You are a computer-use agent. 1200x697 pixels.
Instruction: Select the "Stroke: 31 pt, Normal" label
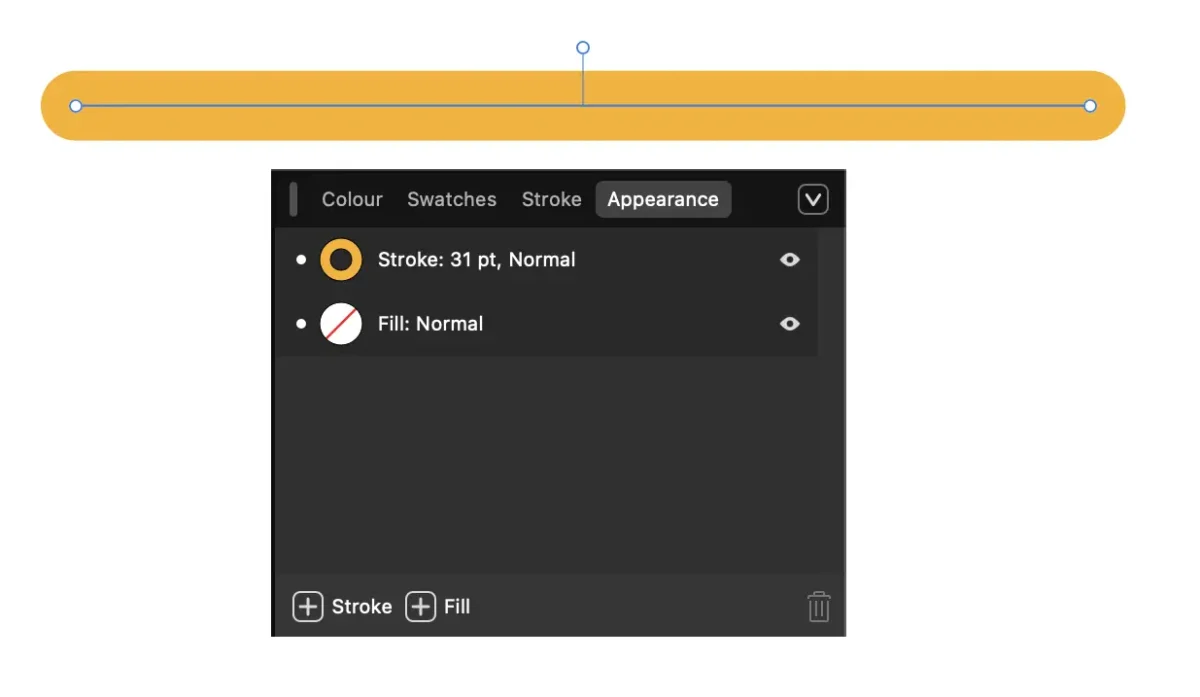coord(476,260)
